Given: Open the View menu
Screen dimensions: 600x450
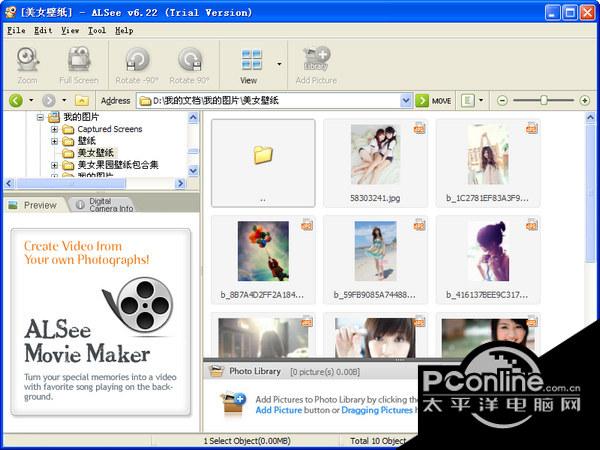Looking at the screenshot, I should pyautogui.click(x=70, y=31).
